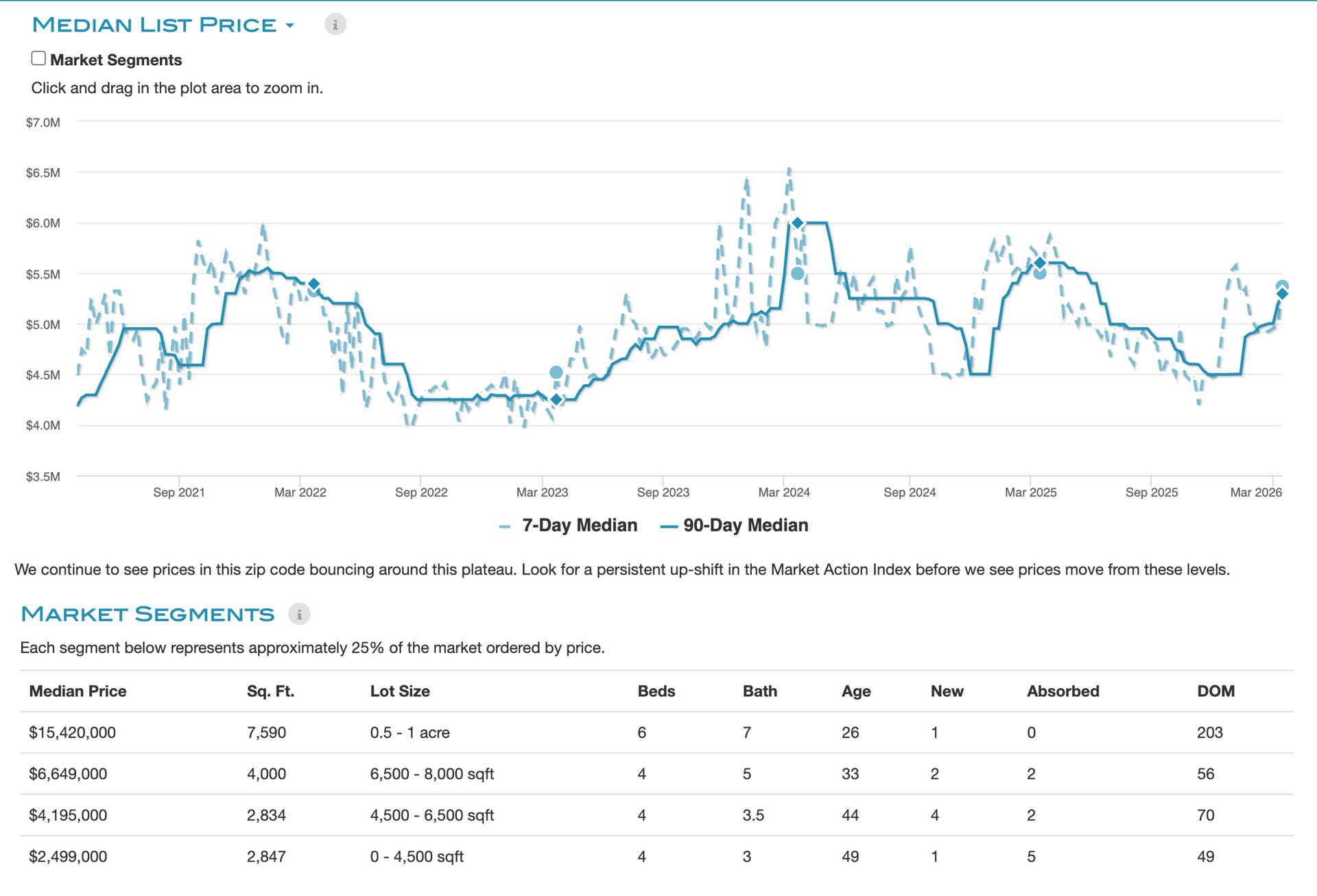Image resolution: width=1317 pixels, height=896 pixels.
Task: Click info icon beside Median List Price
Action: 335,25
